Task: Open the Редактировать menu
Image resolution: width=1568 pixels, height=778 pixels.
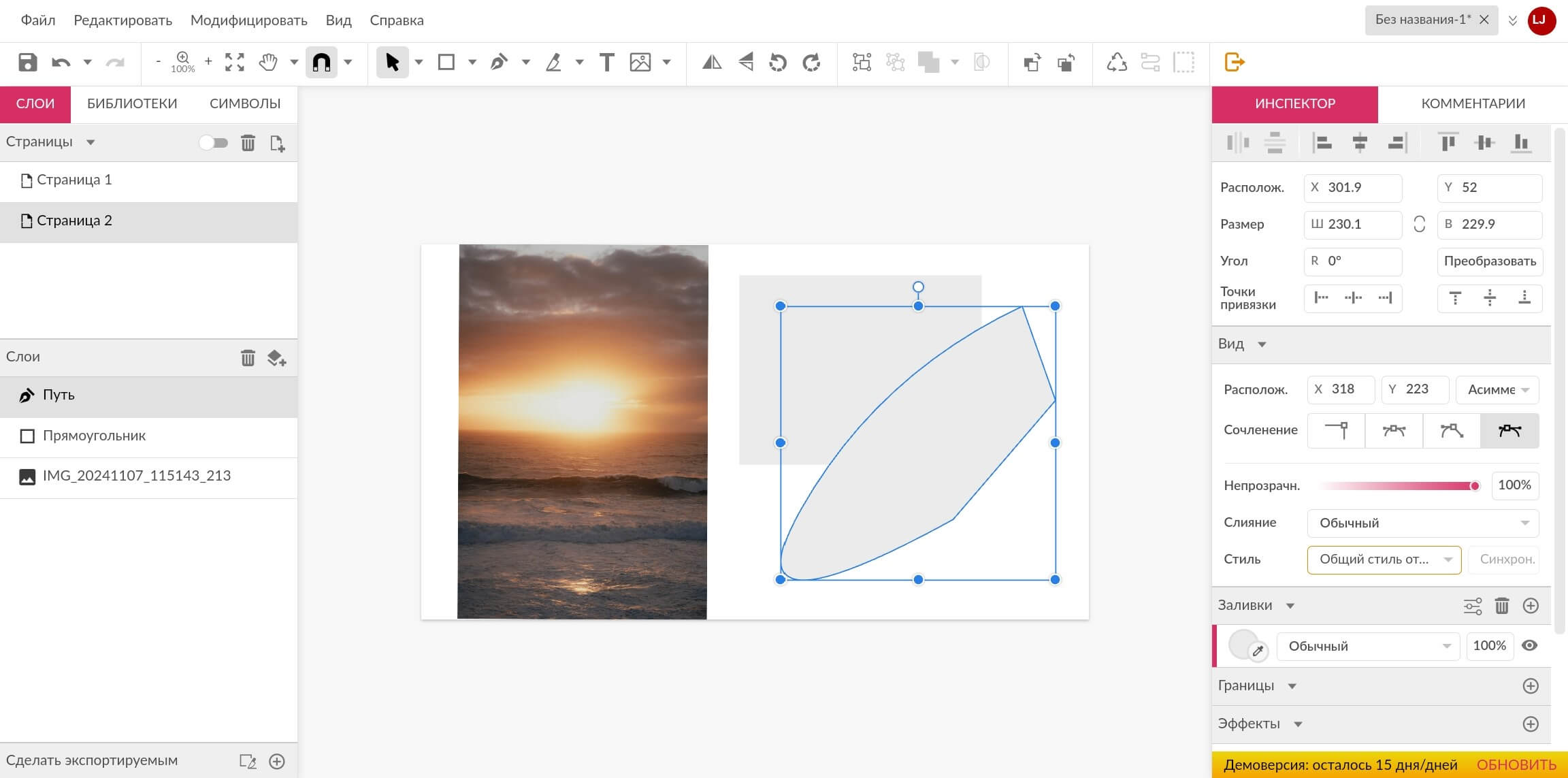Action: pyautogui.click(x=123, y=20)
